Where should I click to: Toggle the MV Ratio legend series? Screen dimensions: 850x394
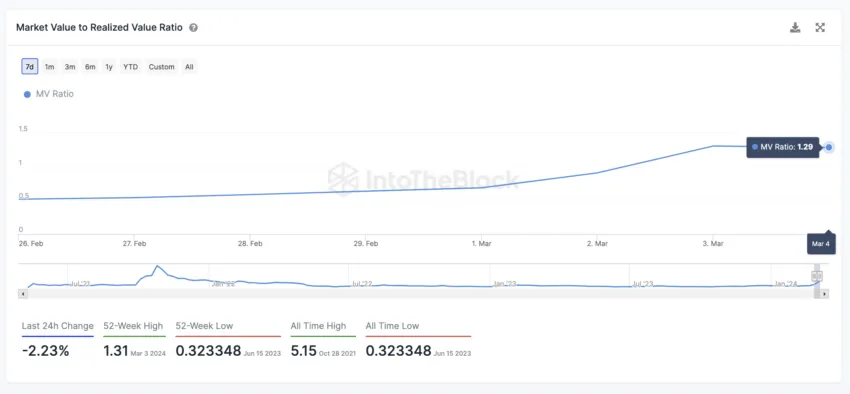(x=48, y=94)
